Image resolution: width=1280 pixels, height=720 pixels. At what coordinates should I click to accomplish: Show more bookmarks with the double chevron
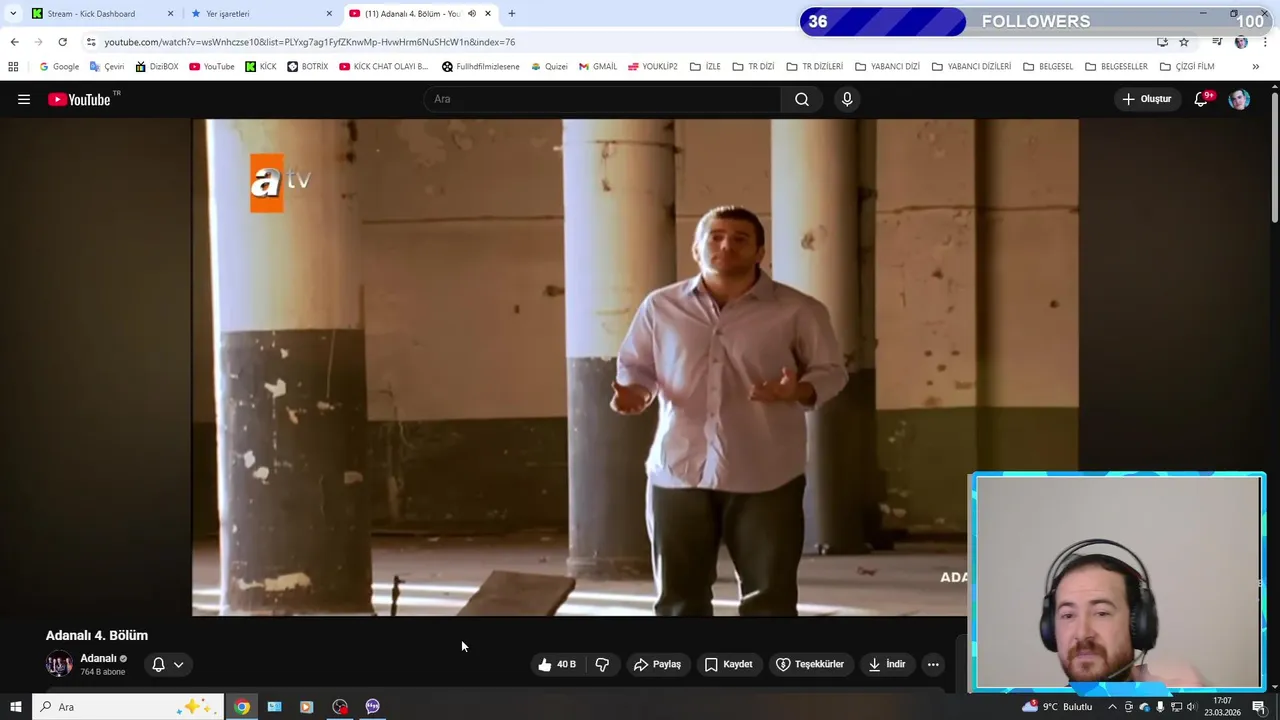point(1256,67)
